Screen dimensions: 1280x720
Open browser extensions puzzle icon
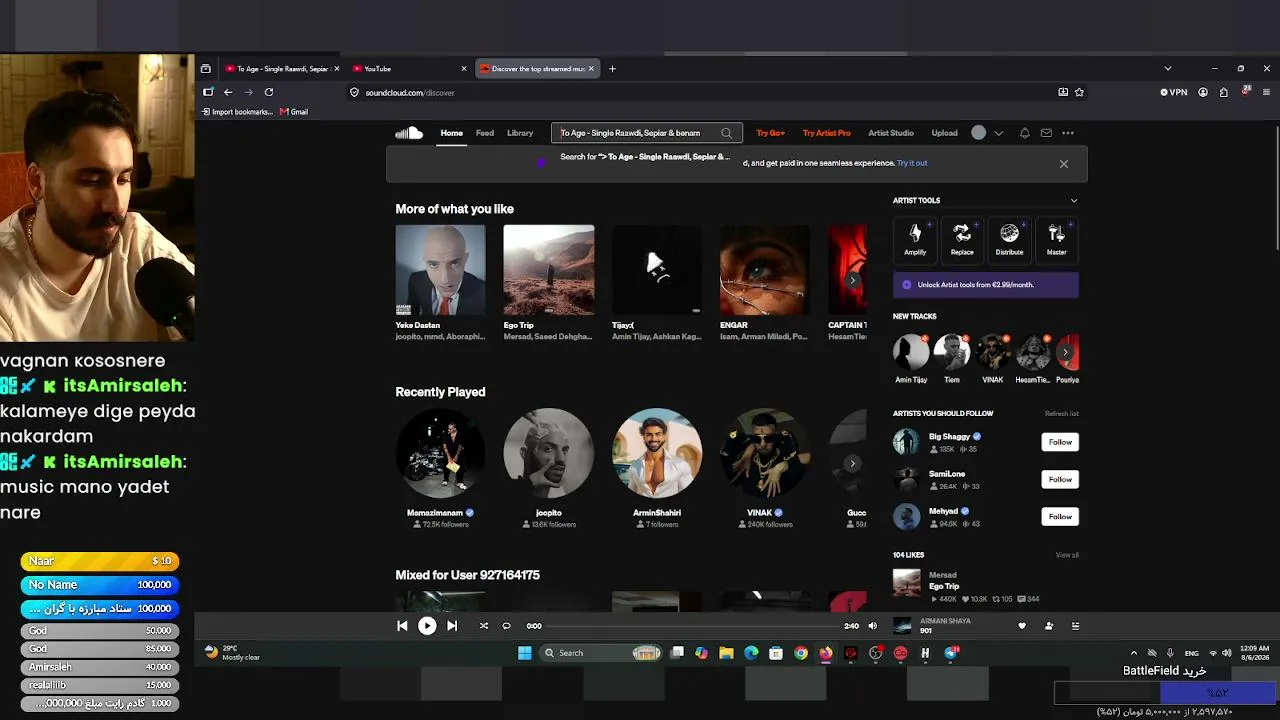click(1223, 92)
